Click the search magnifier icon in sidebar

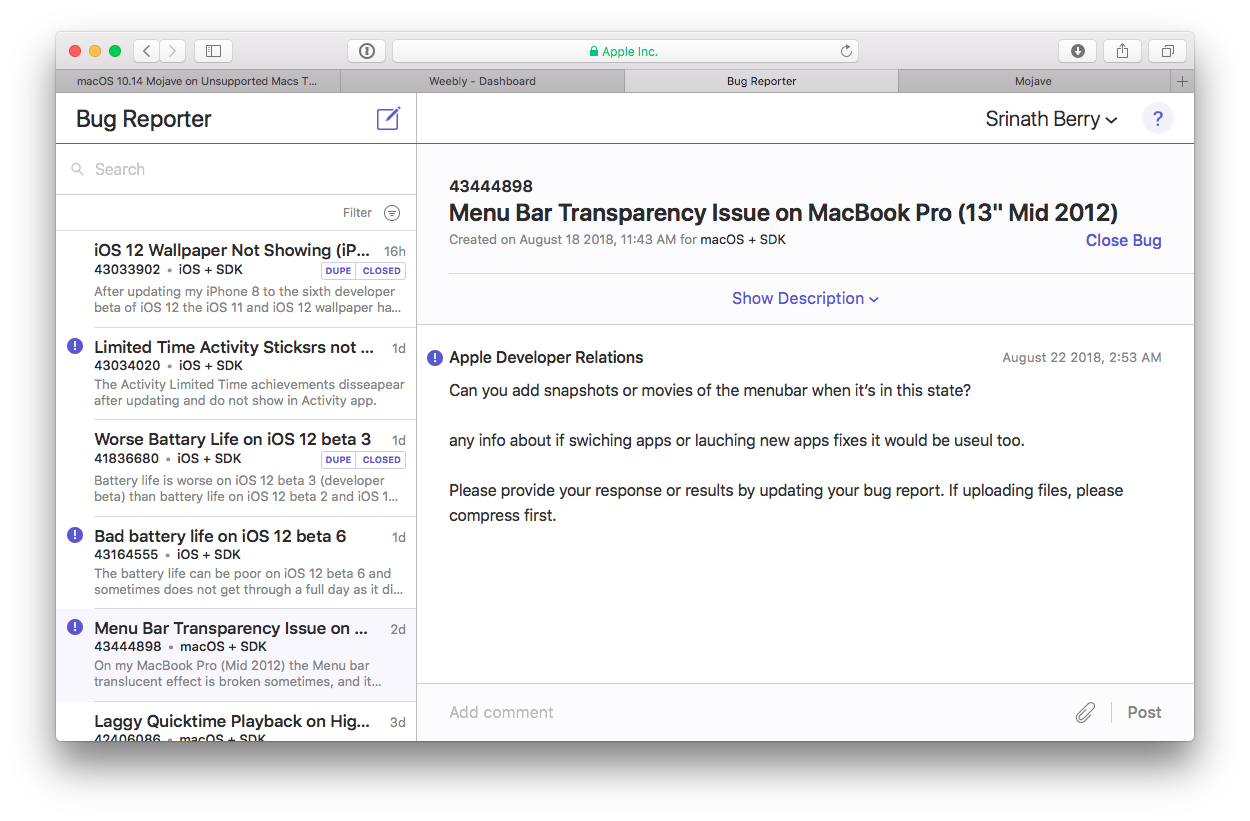click(x=77, y=170)
